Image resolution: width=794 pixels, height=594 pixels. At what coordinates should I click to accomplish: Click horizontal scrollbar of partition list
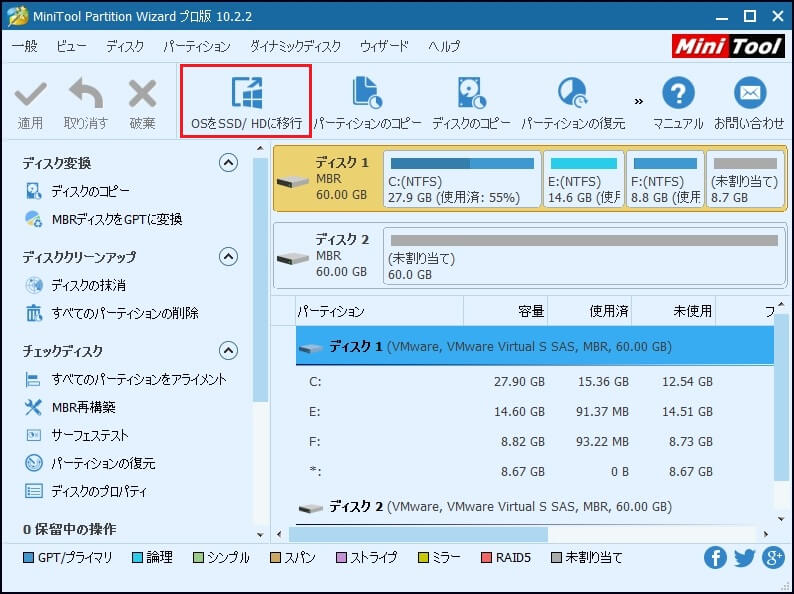pyautogui.click(x=418, y=534)
